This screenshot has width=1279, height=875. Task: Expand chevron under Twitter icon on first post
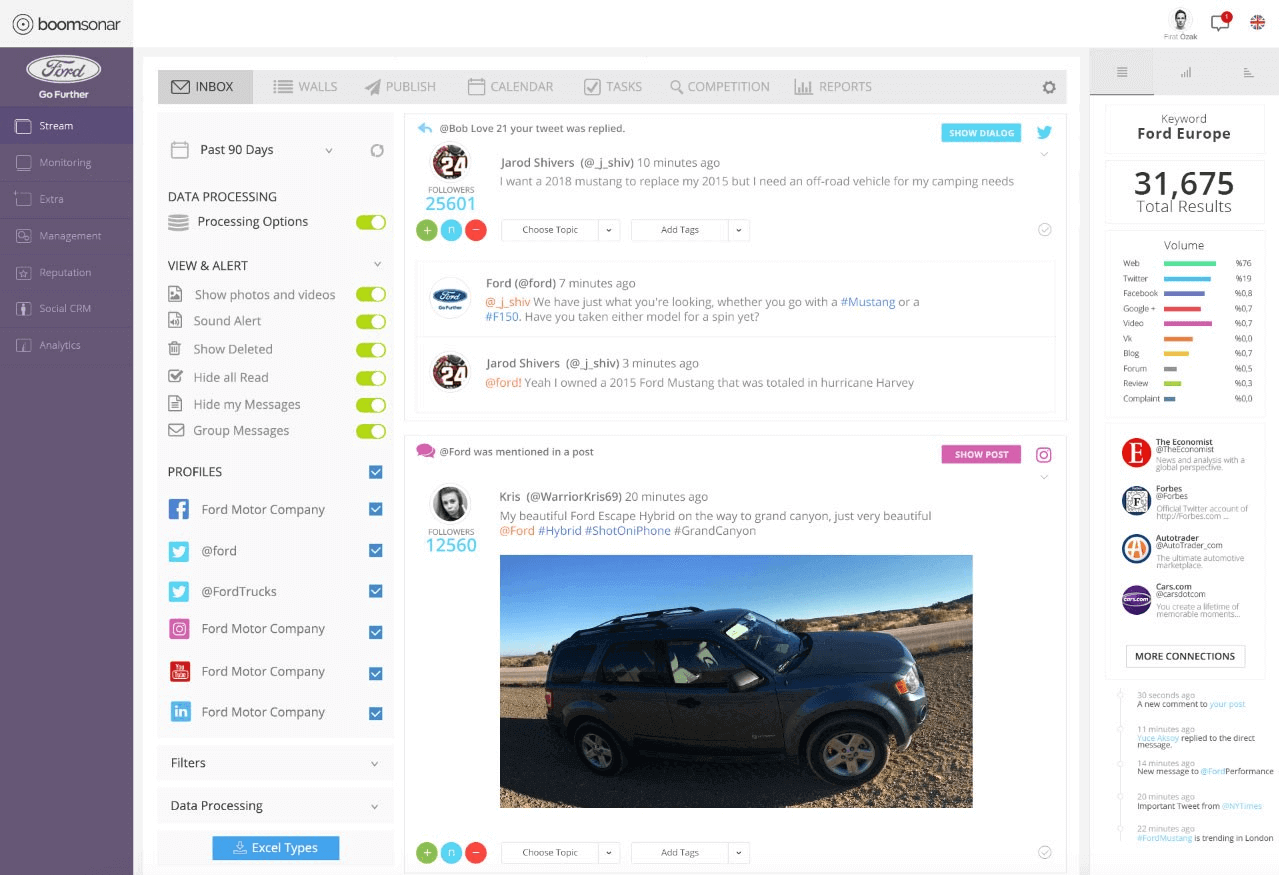click(1044, 154)
